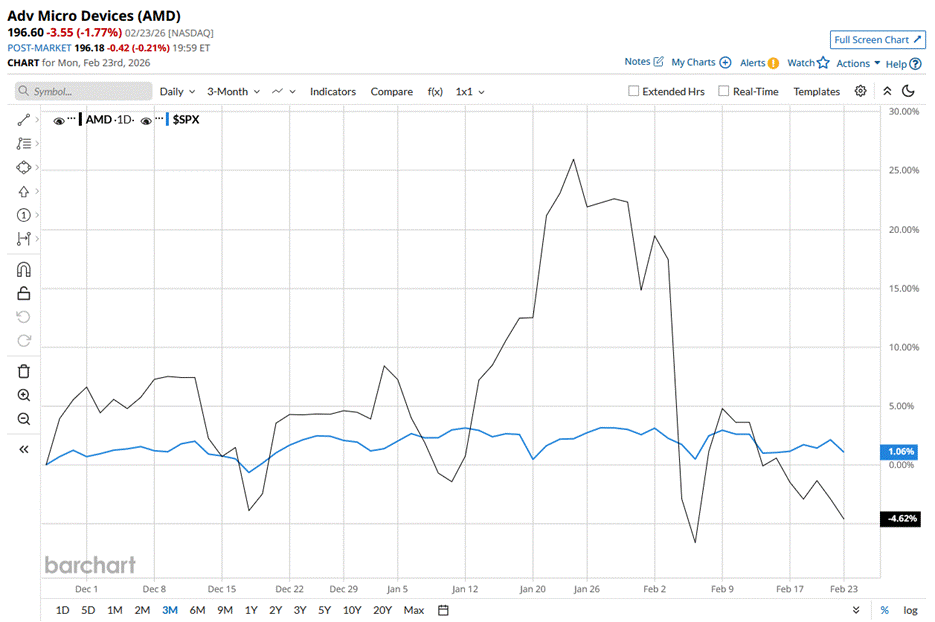The width and height of the screenshot is (935, 622).
Task: Zoom in with magnifier plus icon
Action: tap(24, 395)
